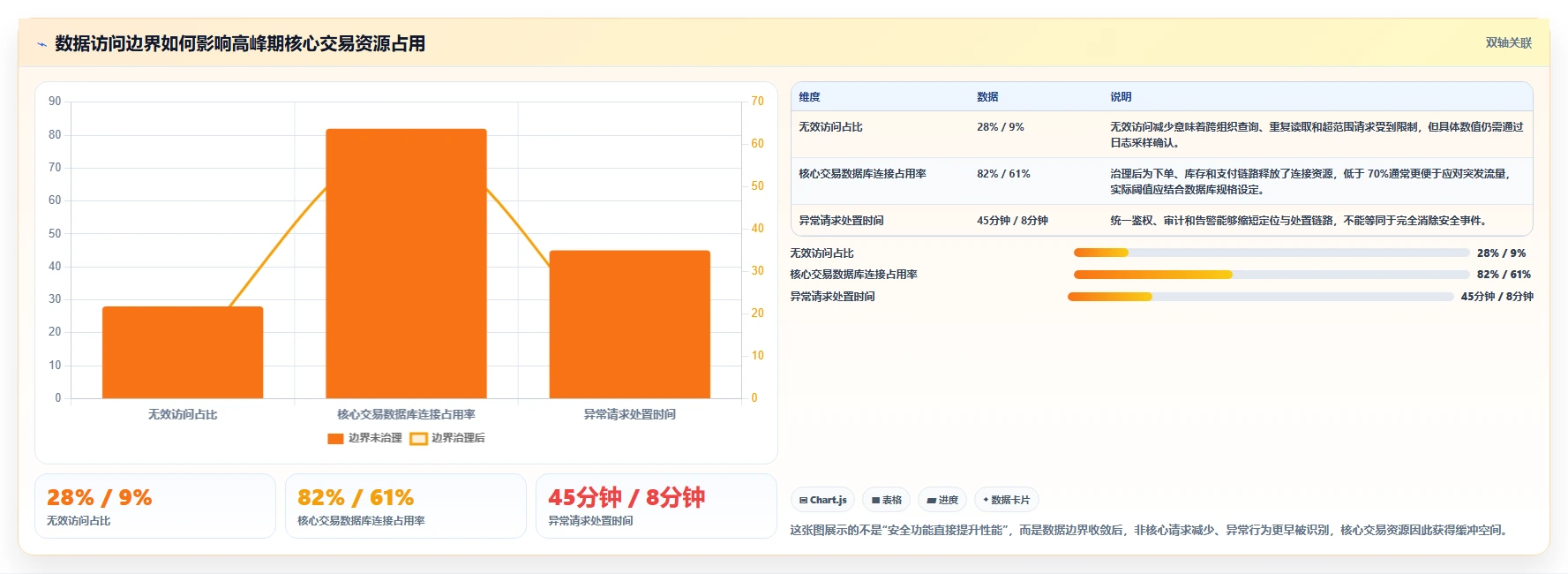
Task: Click the orange bar for 异常请求处置时间
Action: tap(630, 324)
